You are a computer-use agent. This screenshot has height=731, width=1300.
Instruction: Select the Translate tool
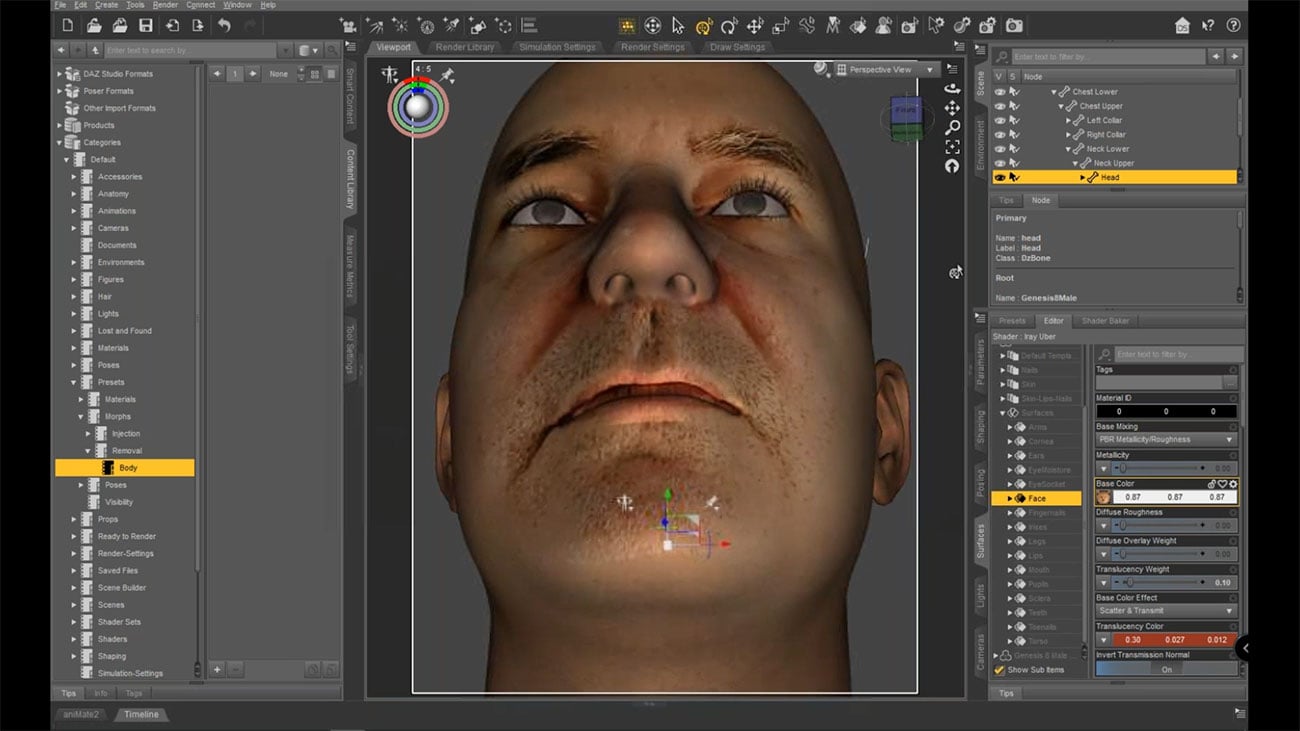tap(754, 25)
